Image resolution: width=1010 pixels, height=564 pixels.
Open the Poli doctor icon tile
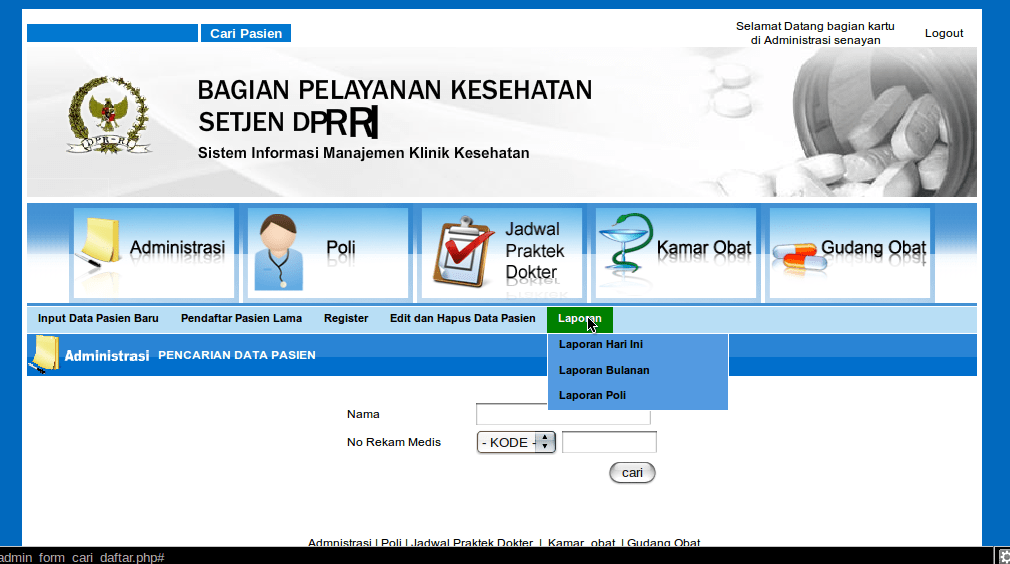pos(328,253)
